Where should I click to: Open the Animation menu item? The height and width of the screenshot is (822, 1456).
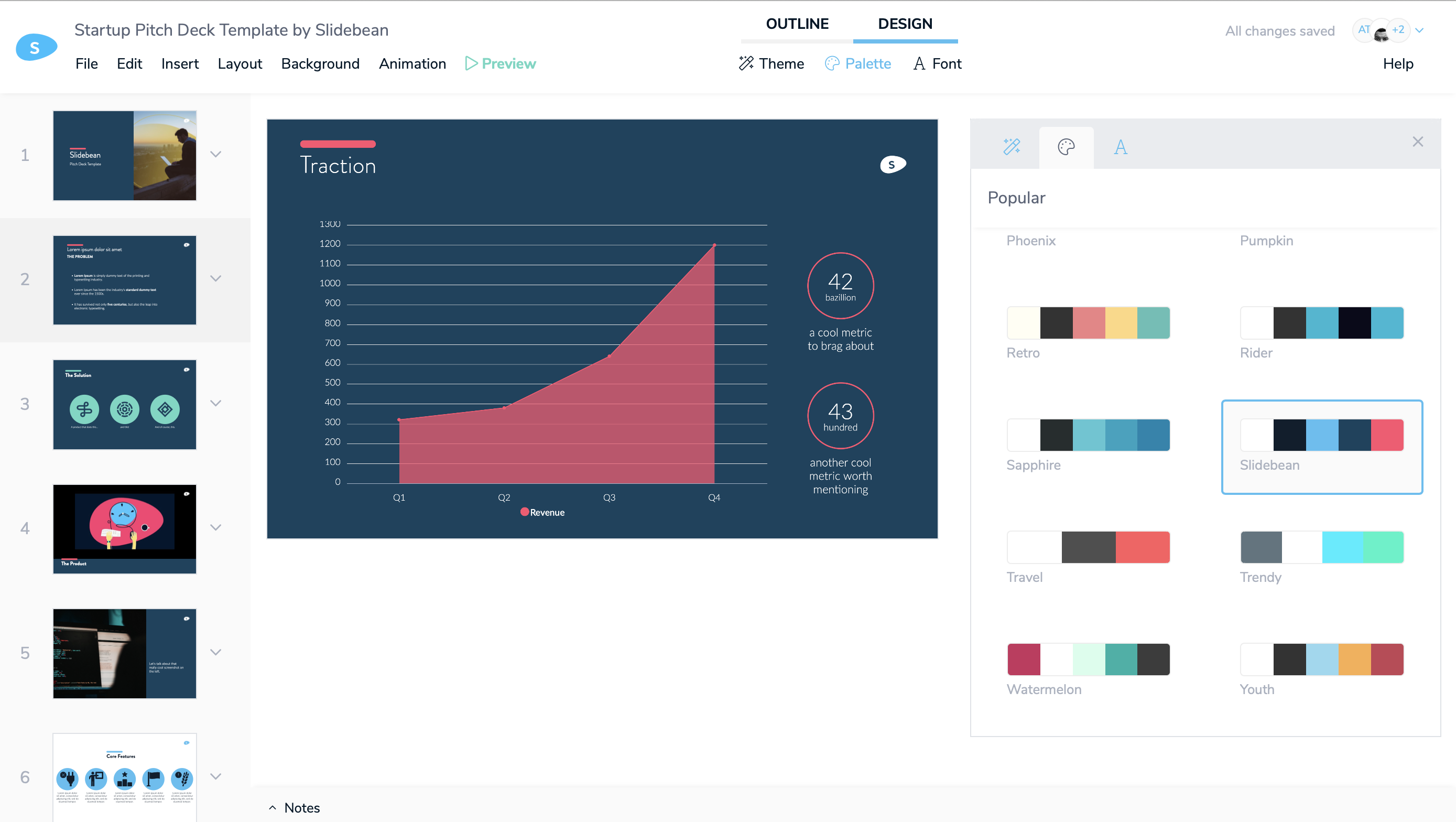411,64
